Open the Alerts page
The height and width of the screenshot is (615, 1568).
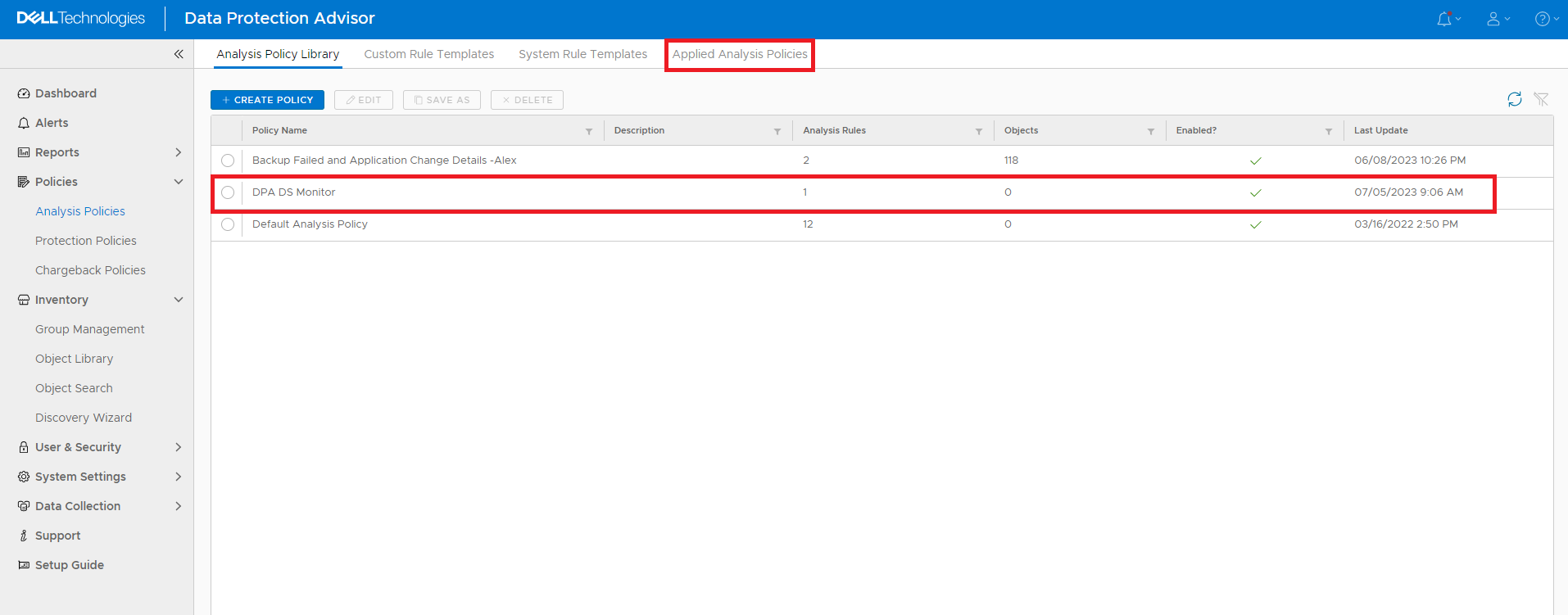click(x=52, y=123)
